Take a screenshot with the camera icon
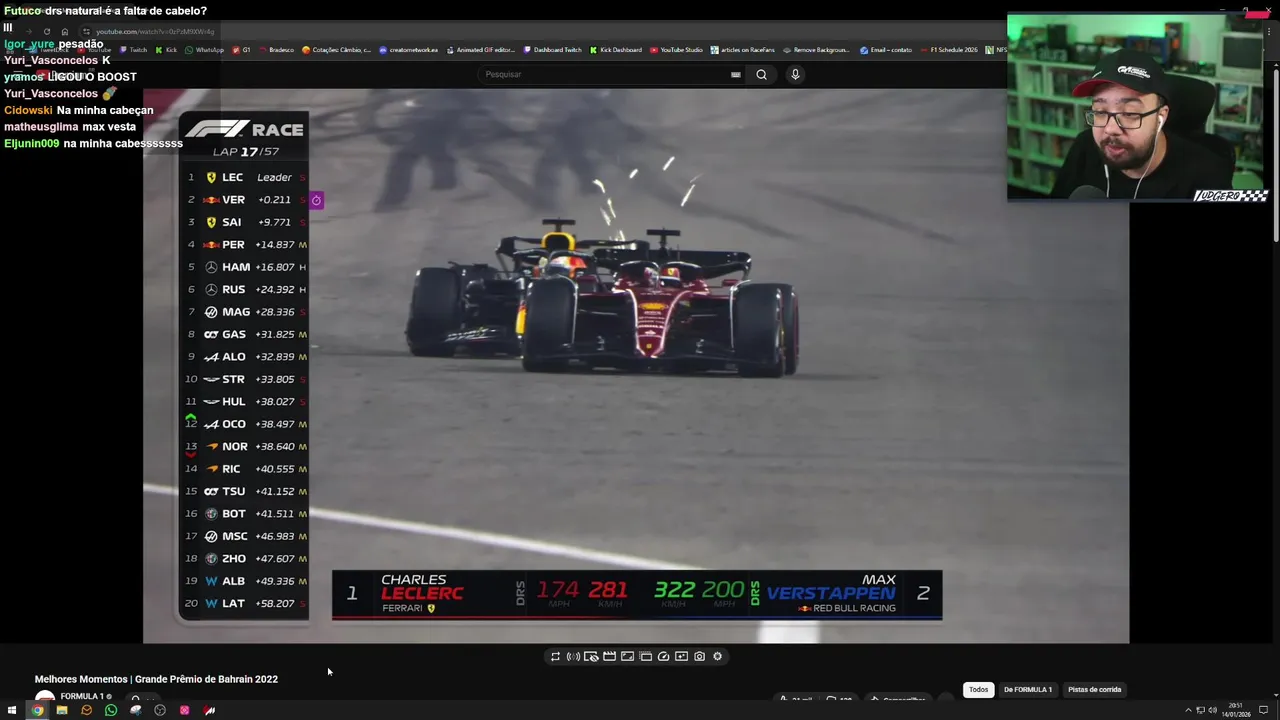The width and height of the screenshot is (1280, 720). tap(699, 657)
